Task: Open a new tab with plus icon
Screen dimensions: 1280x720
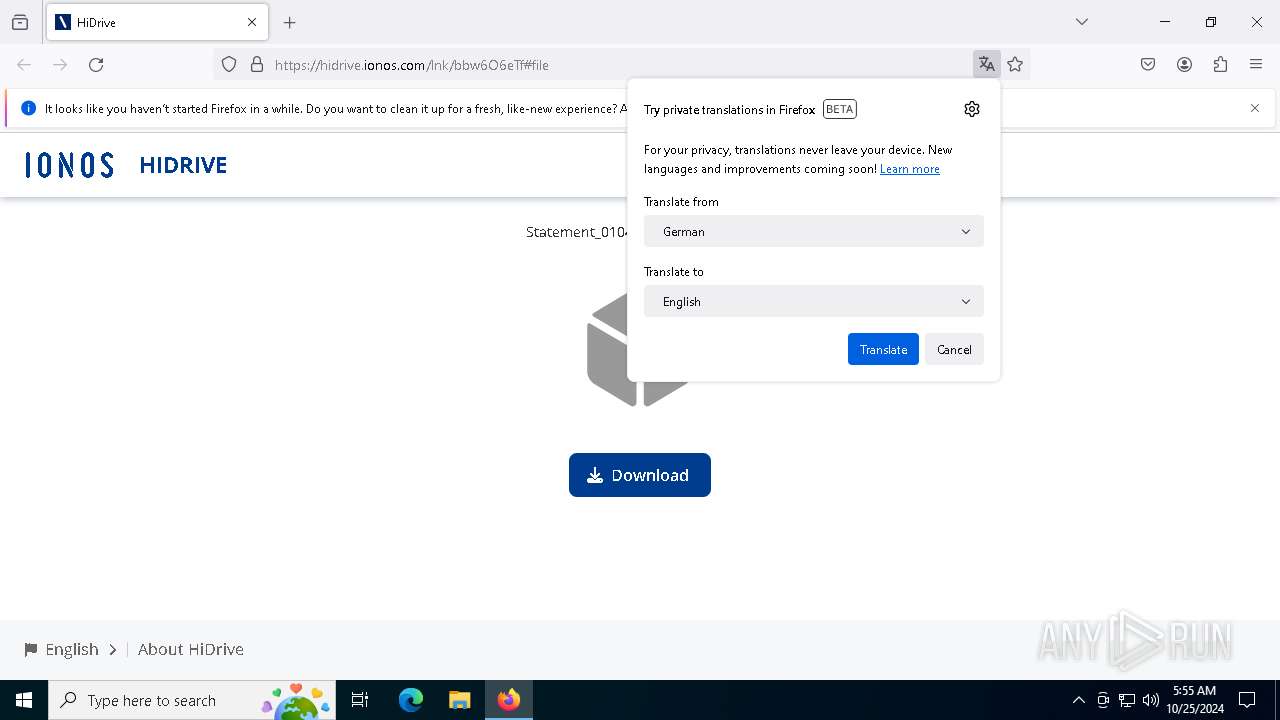Action: click(290, 22)
